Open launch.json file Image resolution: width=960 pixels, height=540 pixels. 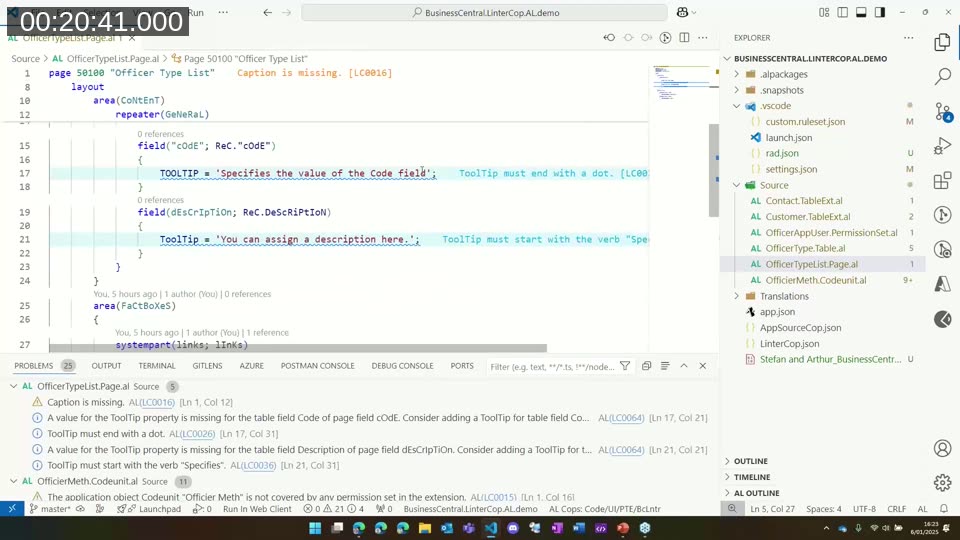[789, 138]
